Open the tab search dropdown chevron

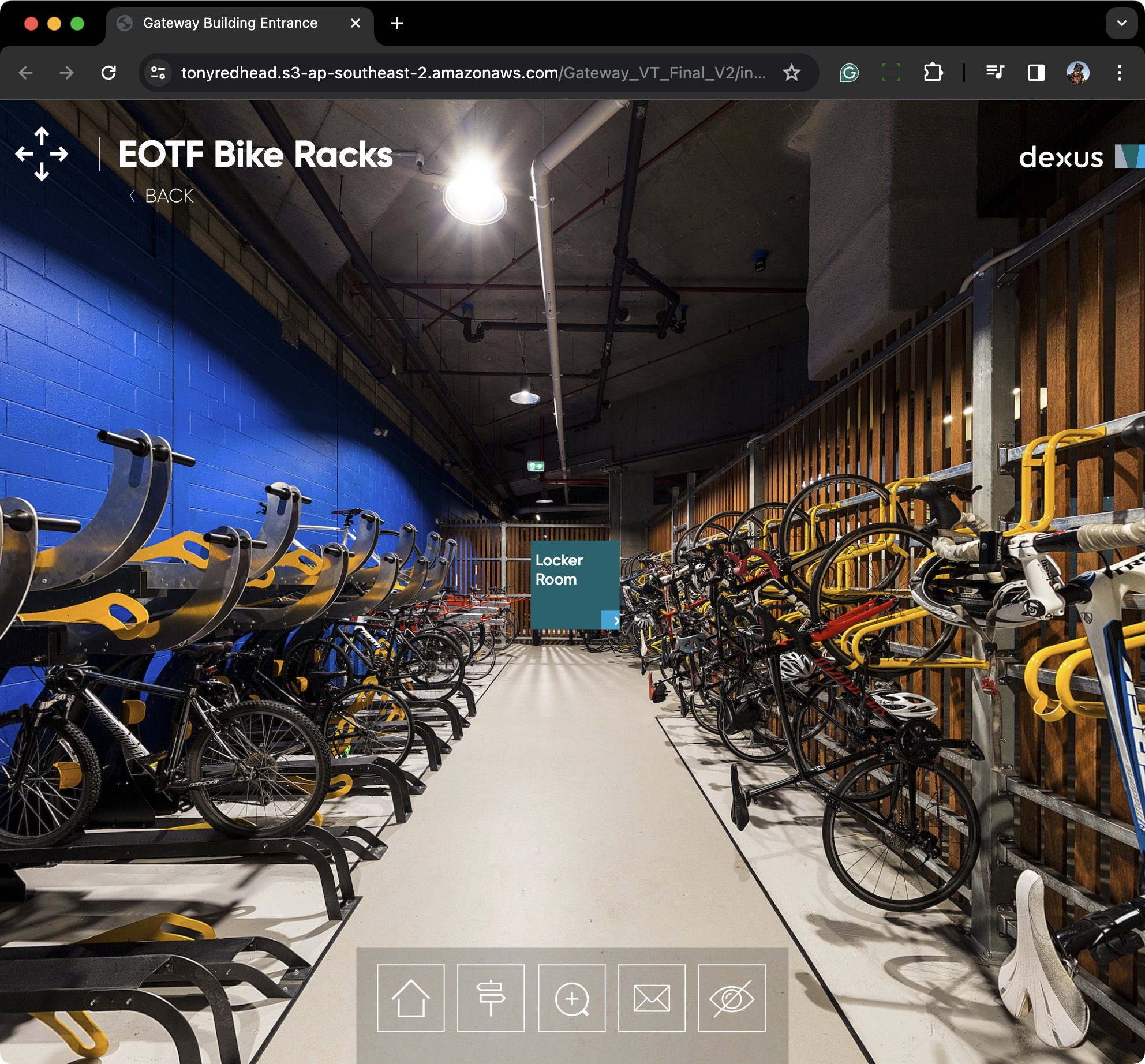[x=1122, y=23]
